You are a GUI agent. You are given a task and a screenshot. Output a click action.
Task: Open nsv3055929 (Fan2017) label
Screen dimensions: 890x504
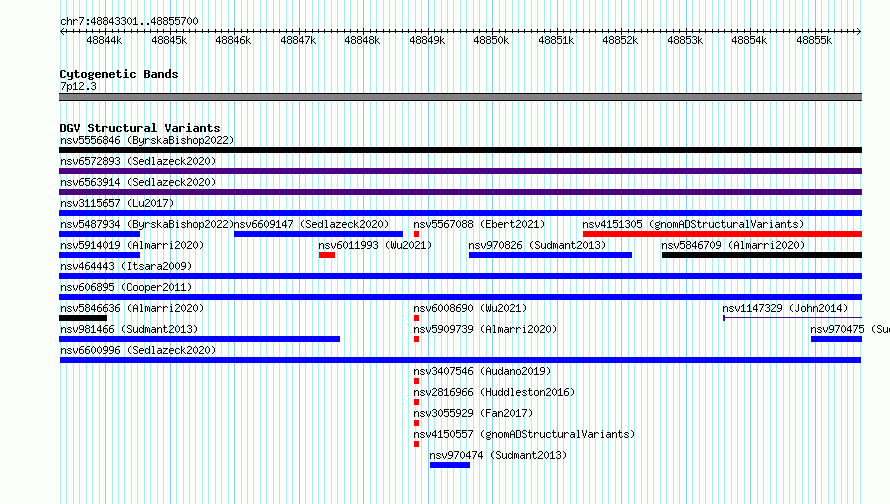click(473, 413)
